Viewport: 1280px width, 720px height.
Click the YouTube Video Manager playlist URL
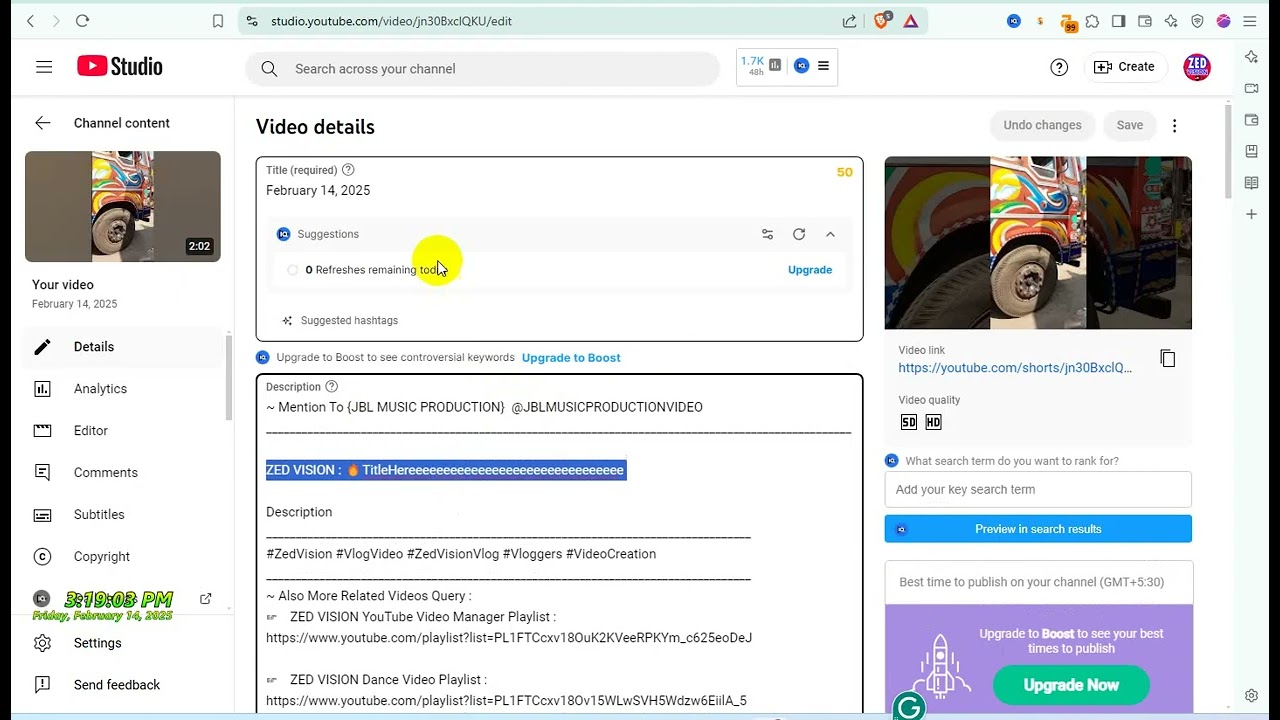pos(509,638)
